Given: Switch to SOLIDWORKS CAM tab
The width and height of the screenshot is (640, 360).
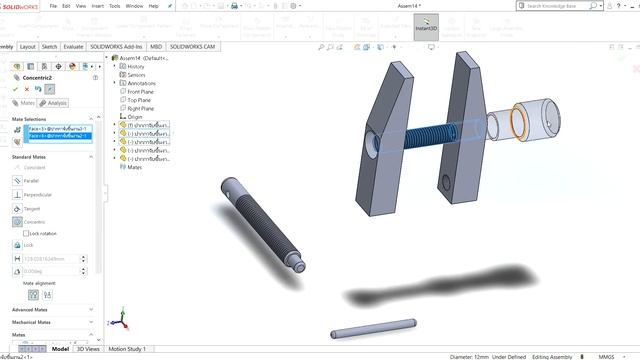Looking at the screenshot, I should point(192,47).
